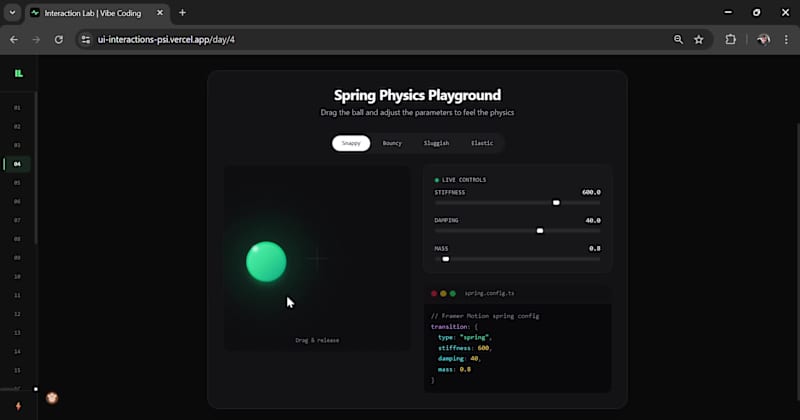Open the browser extensions puzzle icon
The height and width of the screenshot is (420, 800).
point(731,39)
